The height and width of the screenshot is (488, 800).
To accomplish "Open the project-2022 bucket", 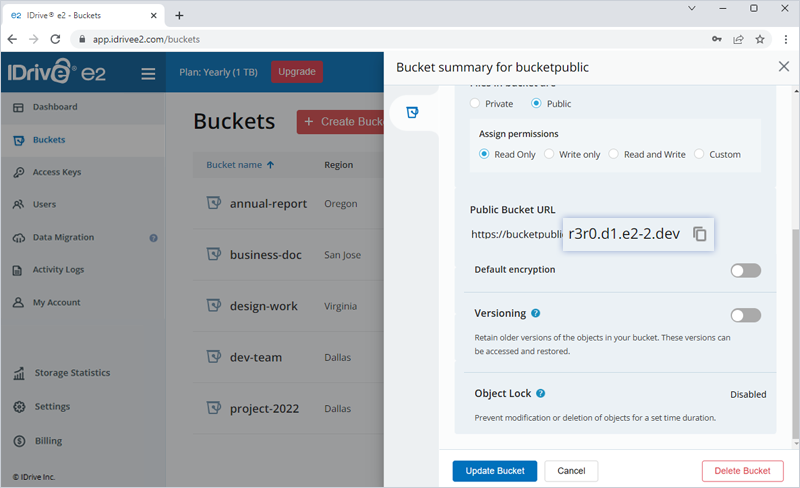I will (x=264, y=408).
